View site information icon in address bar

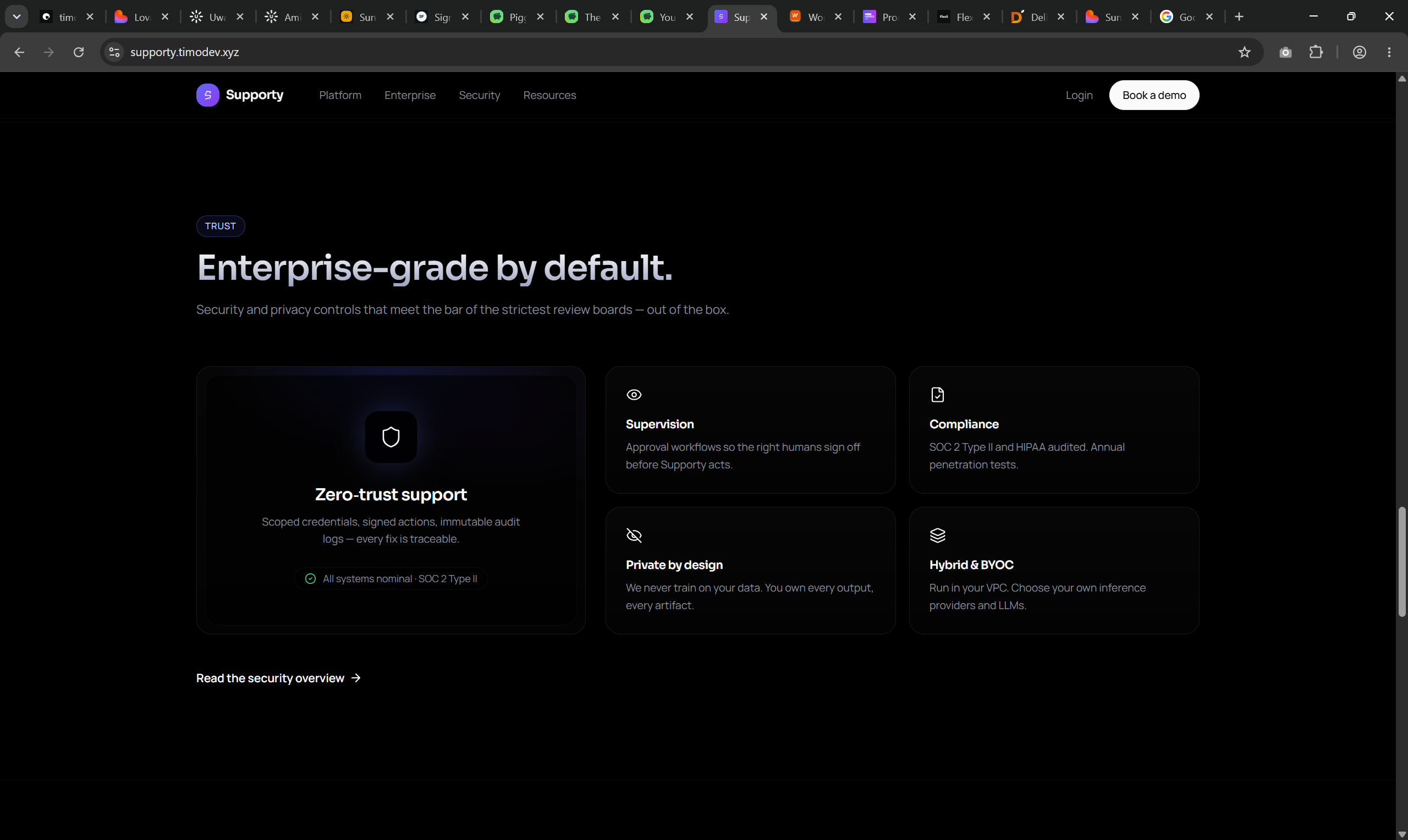(x=114, y=52)
